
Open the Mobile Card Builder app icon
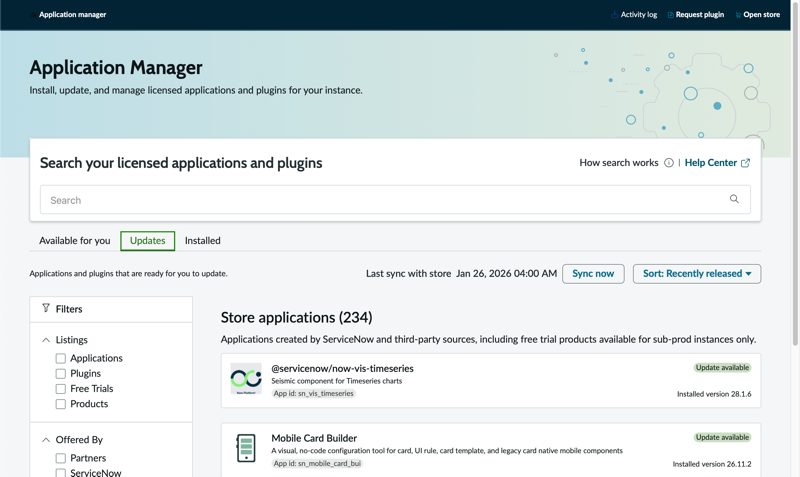point(246,448)
